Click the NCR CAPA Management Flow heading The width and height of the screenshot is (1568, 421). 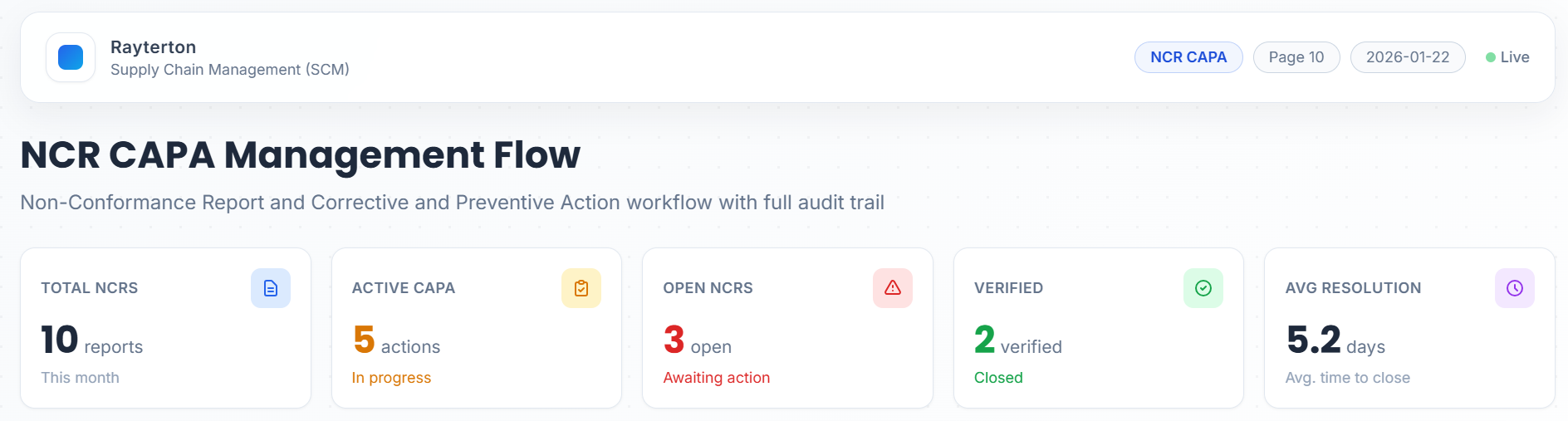tap(301, 155)
